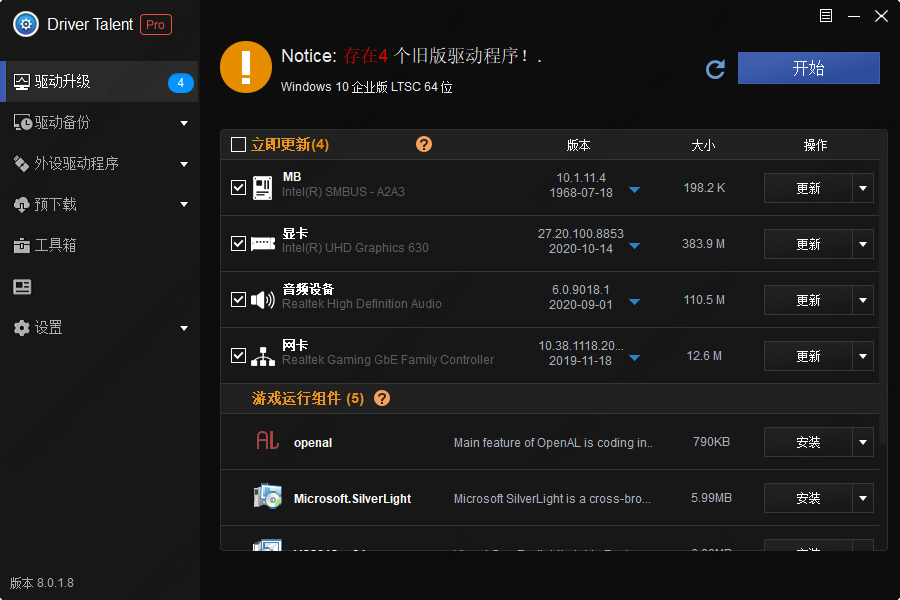Expand the 外设驱动程序 sidebar arrow
Screen dimensions: 900x600
(x=184, y=164)
